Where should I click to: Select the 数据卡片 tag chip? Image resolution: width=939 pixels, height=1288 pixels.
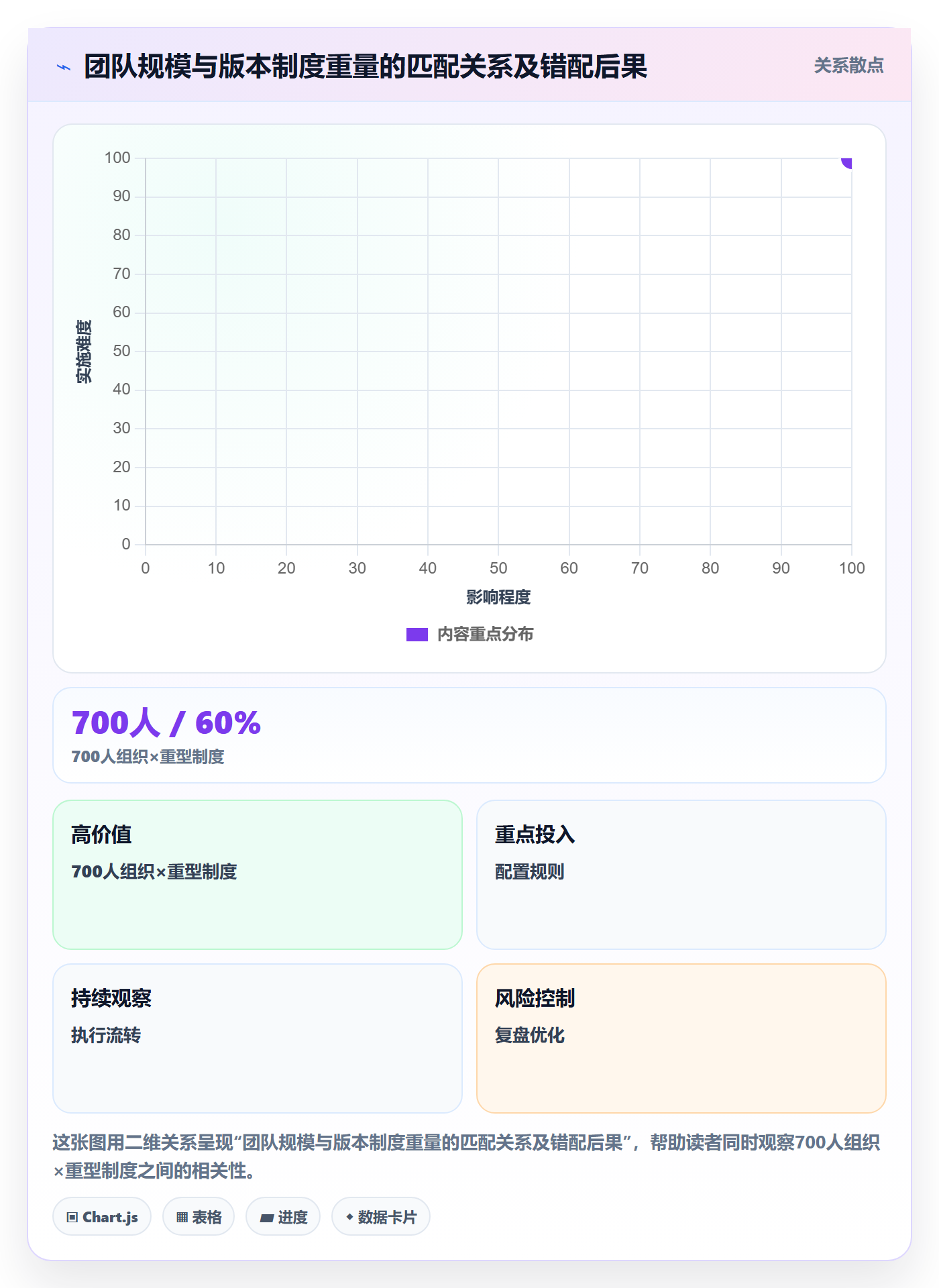click(x=381, y=1217)
